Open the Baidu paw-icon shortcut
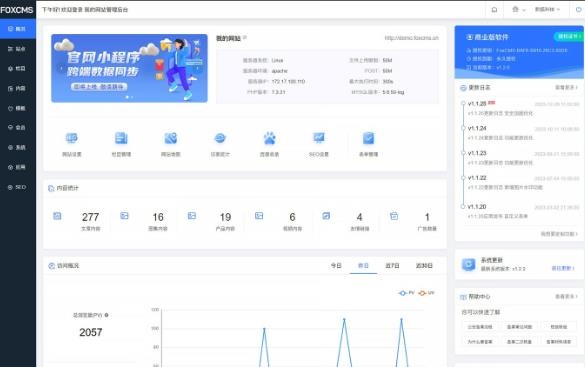The width and height of the screenshot is (585, 367). (270, 138)
